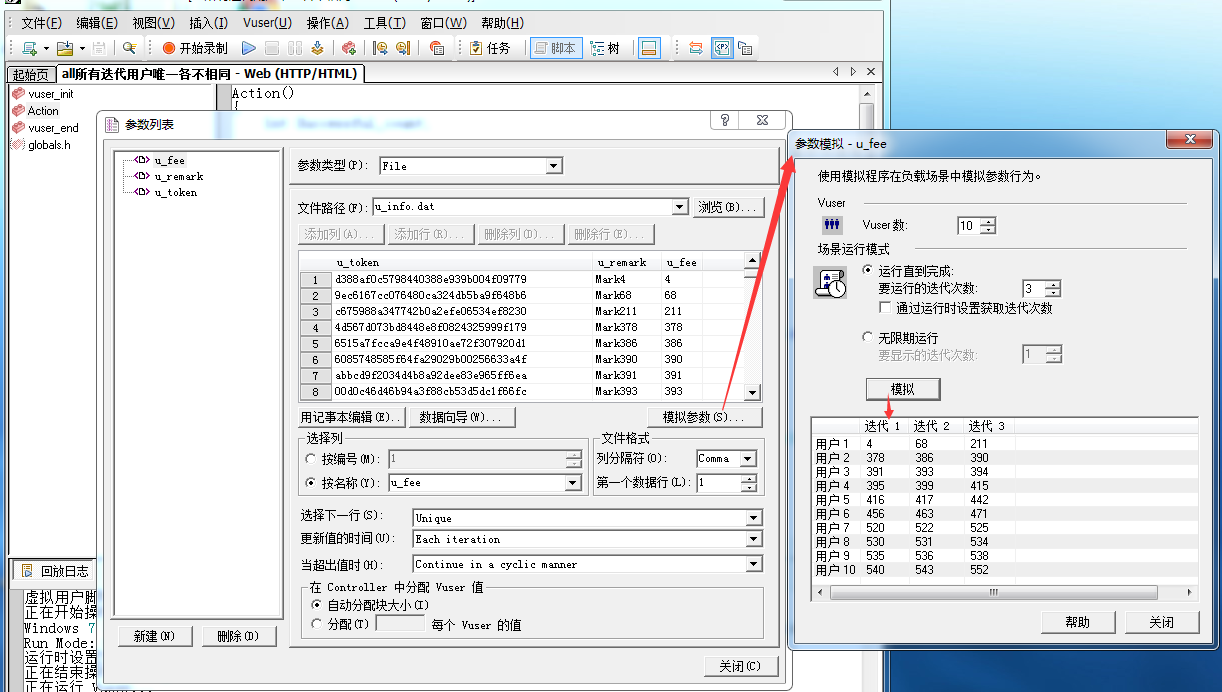Click the red cube toolbar icon before 任务
This screenshot has height=692, width=1222.
pyautogui.click(x=436, y=48)
